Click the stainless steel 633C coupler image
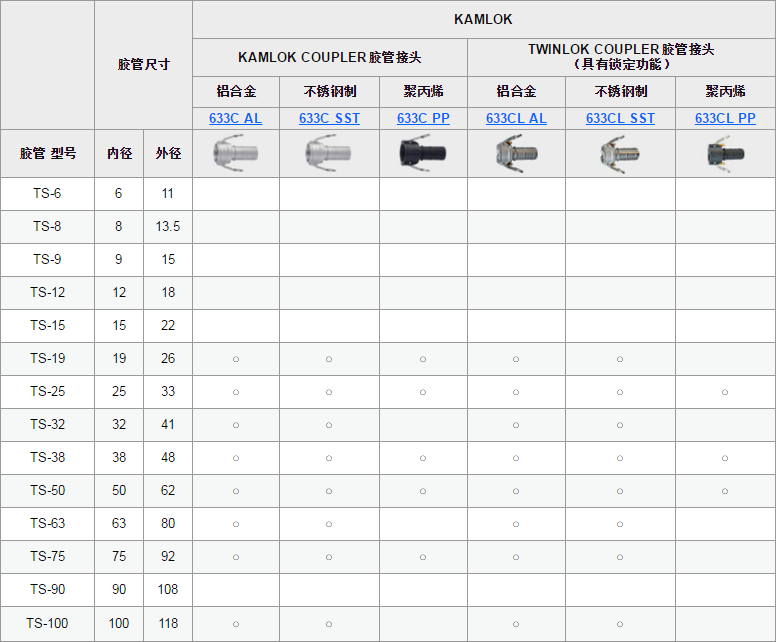Viewport: 776px width, 642px height. (328, 153)
